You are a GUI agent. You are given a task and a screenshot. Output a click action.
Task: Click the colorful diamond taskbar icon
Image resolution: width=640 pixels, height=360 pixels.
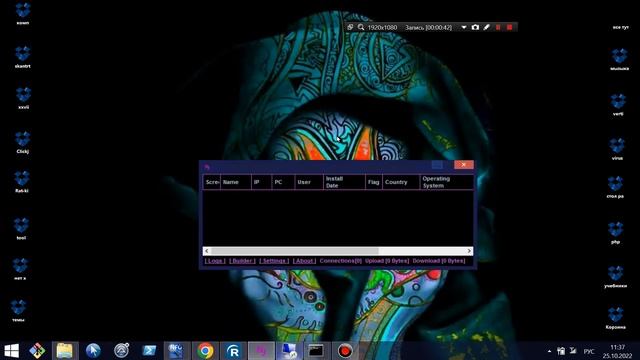click(x=37, y=351)
